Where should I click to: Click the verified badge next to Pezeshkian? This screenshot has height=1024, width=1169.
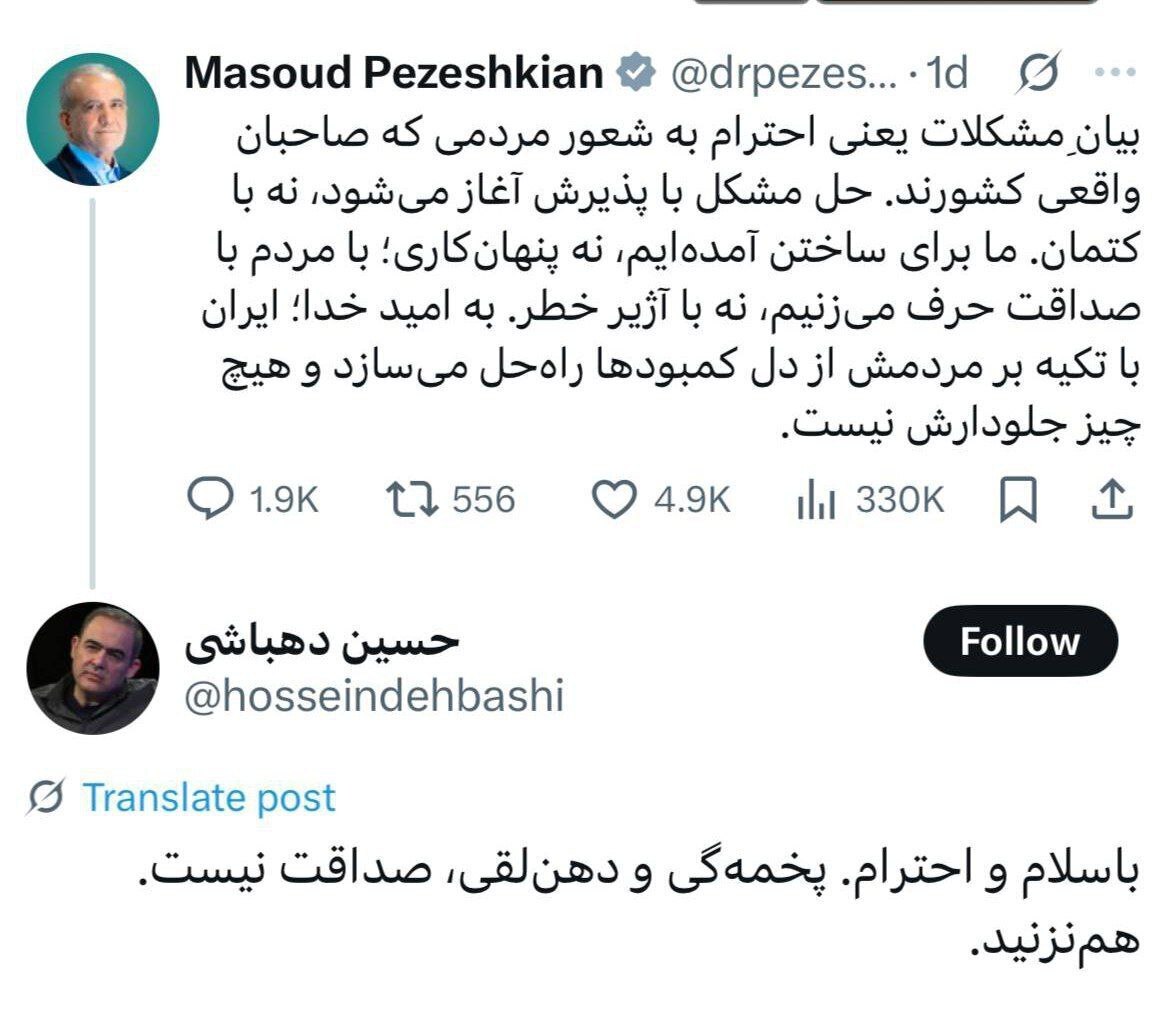[x=634, y=74]
